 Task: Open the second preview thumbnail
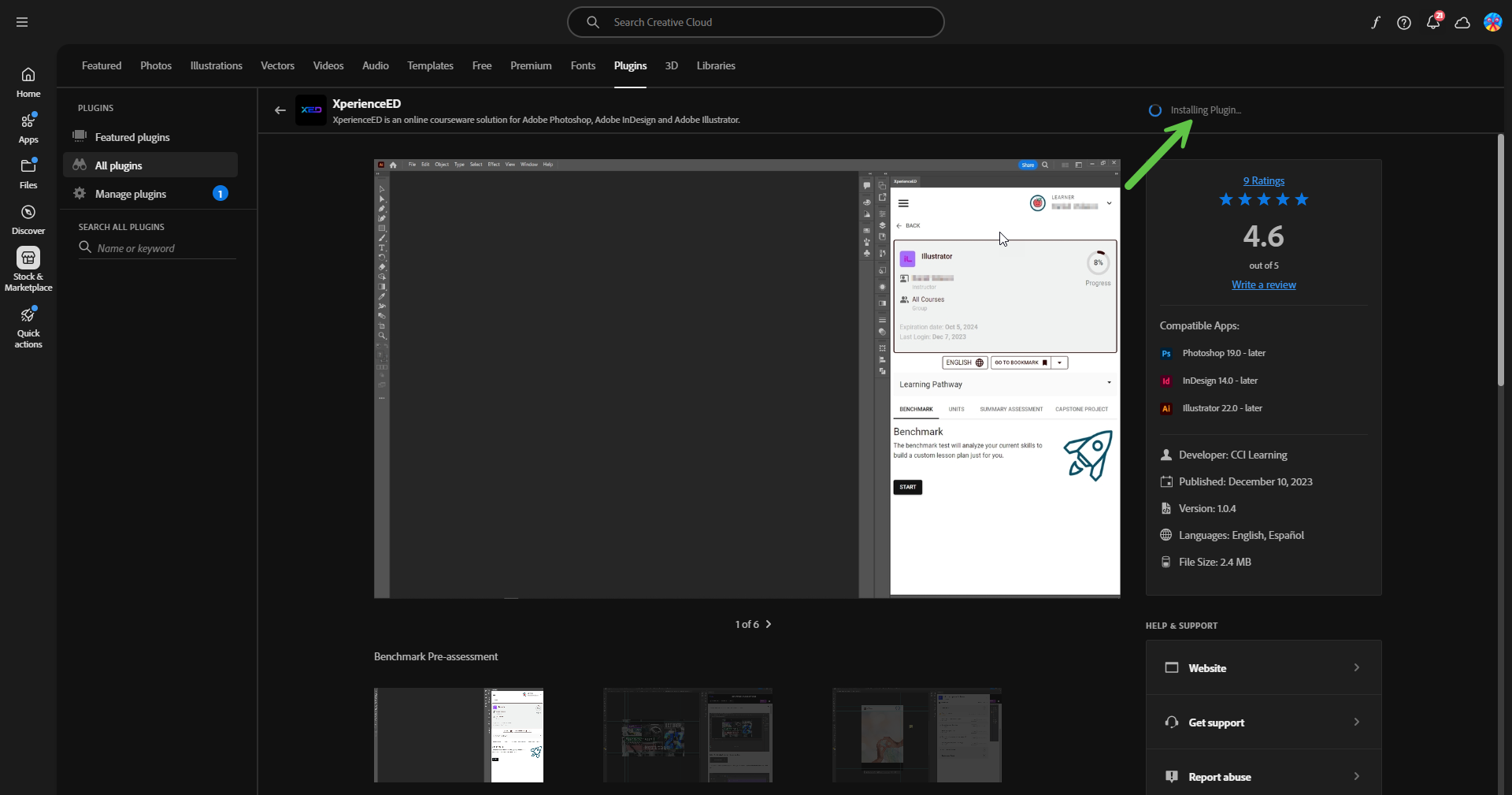(x=687, y=734)
